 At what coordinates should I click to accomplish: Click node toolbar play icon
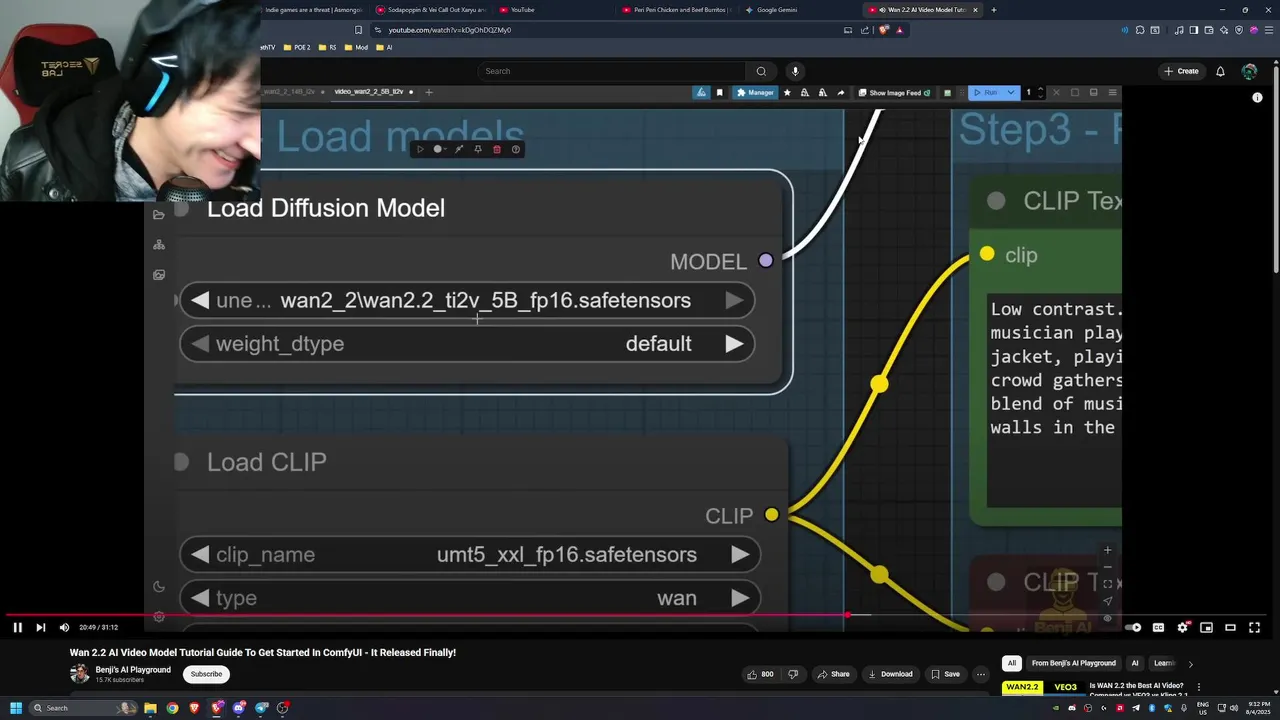tap(420, 149)
